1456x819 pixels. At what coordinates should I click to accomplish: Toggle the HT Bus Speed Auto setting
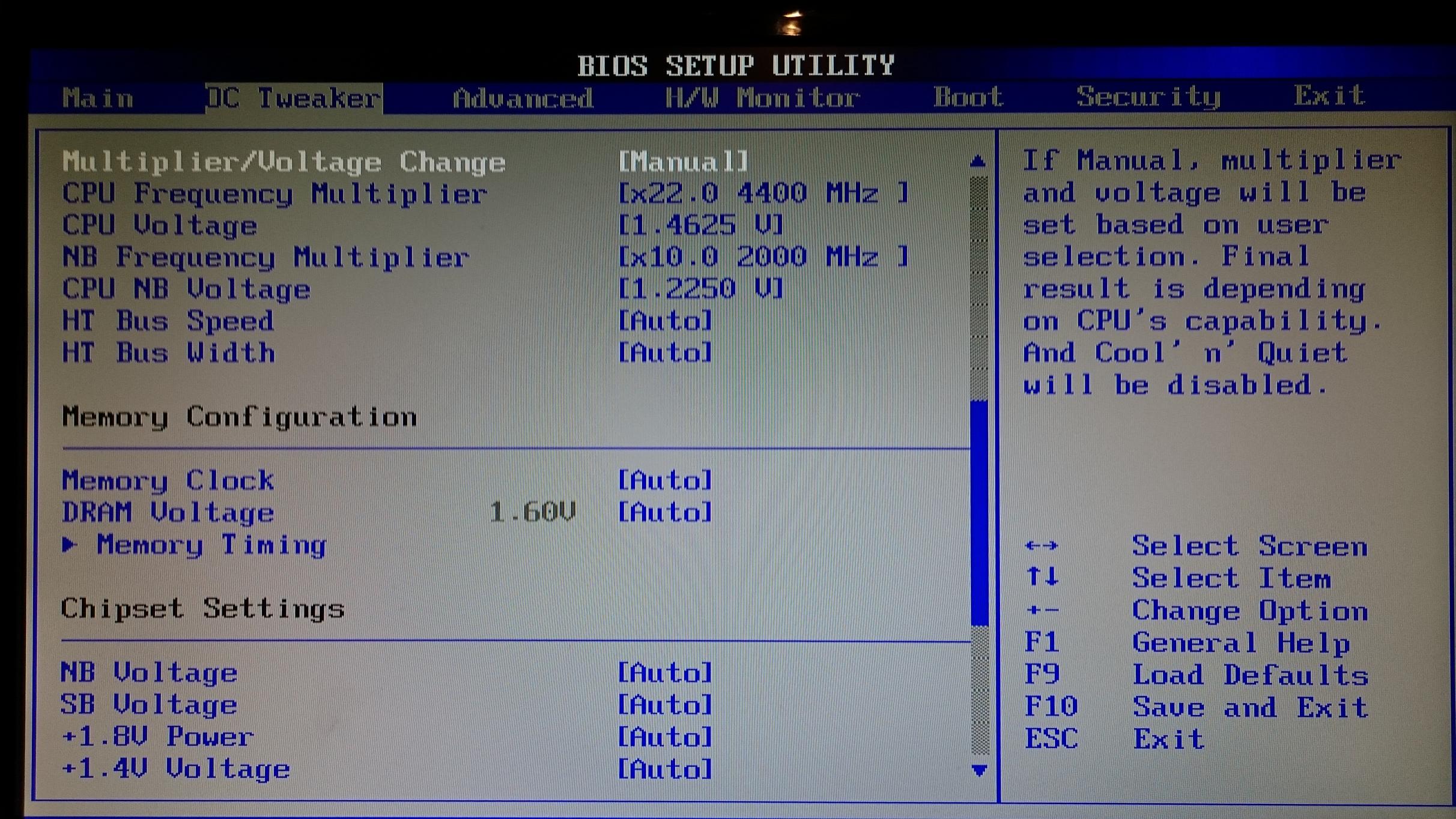(665, 321)
